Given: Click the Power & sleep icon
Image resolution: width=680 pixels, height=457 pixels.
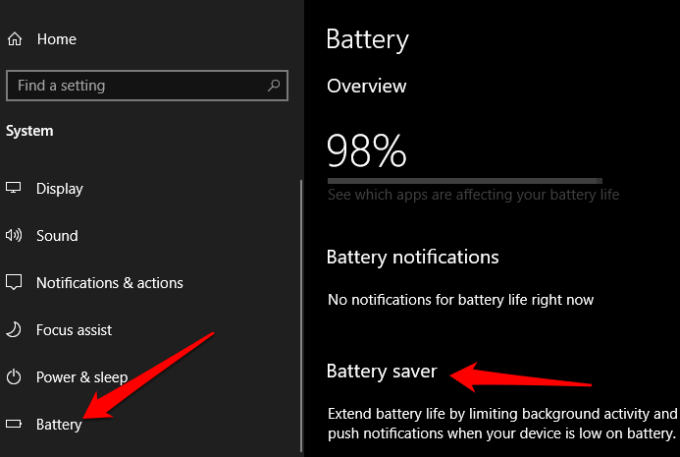Looking at the screenshot, I should pyautogui.click(x=14, y=377).
